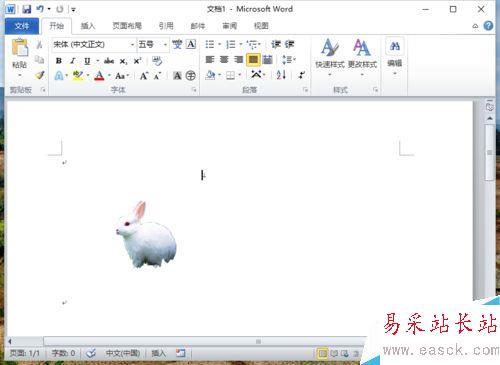Image resolution: width=500 pixels, height=365 pixels.
Task: Shrink font size with small A
Action: point(157,76)
